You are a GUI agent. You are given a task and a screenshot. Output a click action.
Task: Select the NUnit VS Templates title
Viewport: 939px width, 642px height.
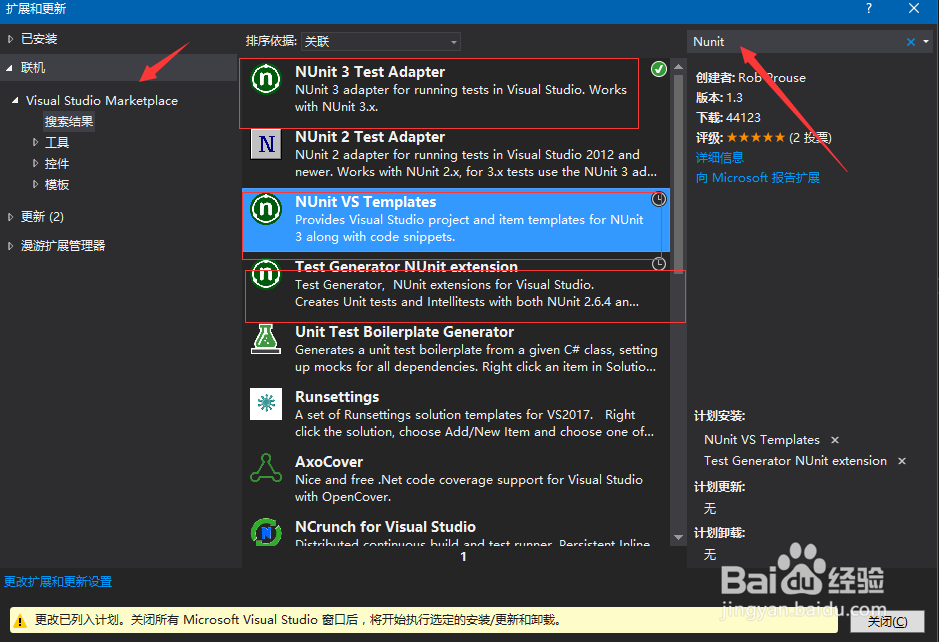click(365, 202)
